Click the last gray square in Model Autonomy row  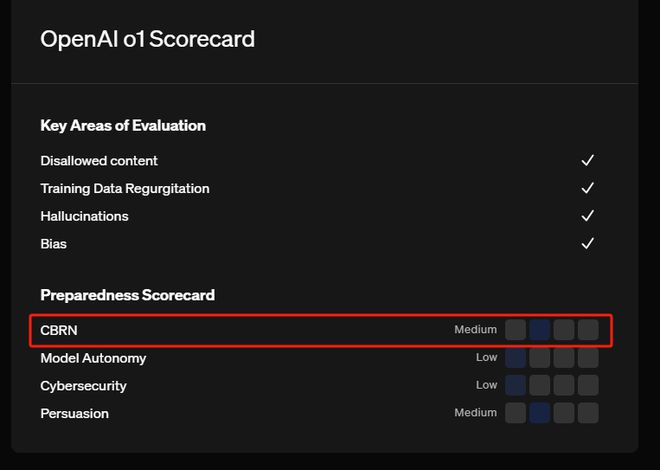click(588, 358)
